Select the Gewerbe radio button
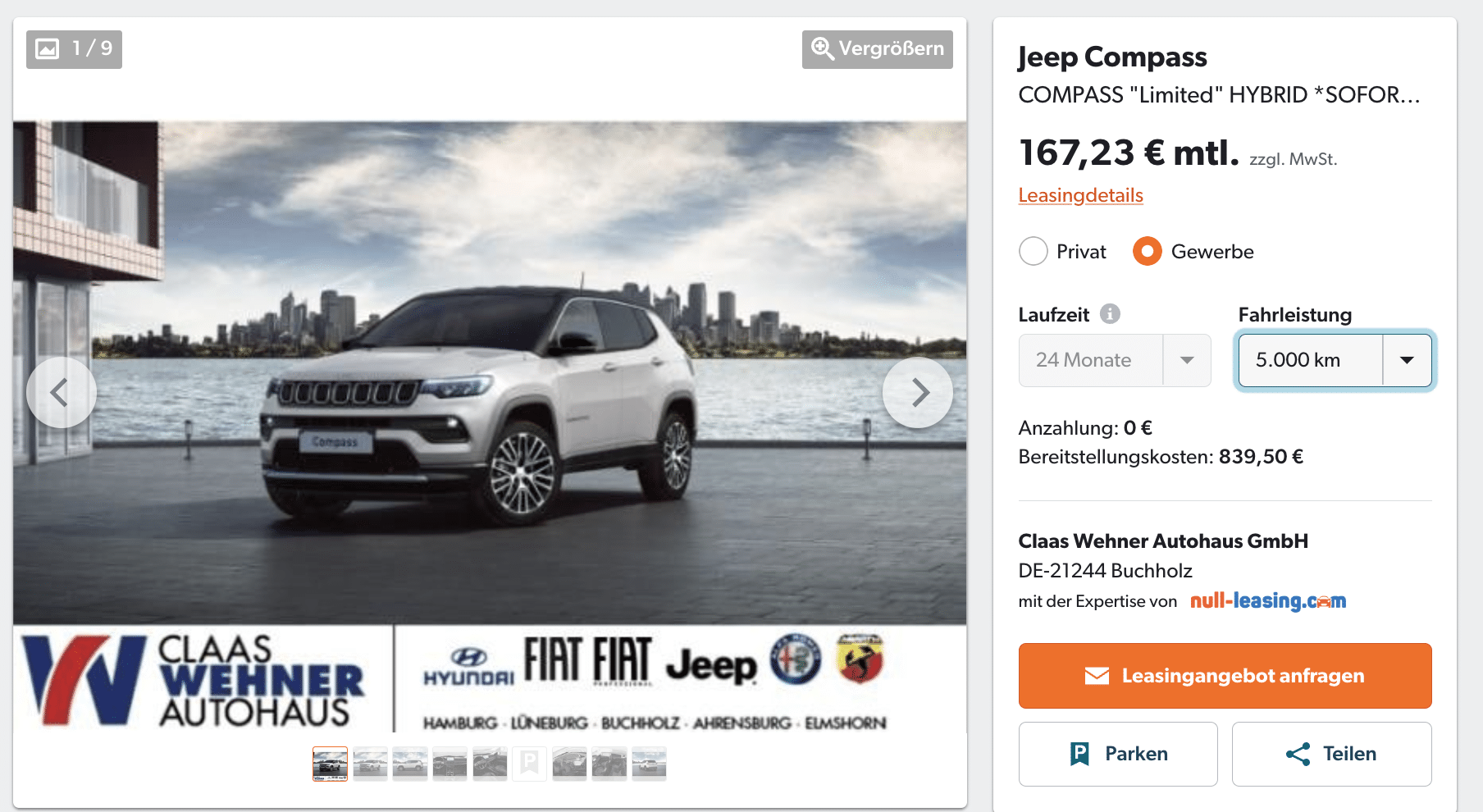The height and width of the screenshot is (812, 1483). tap(1148, 251)
